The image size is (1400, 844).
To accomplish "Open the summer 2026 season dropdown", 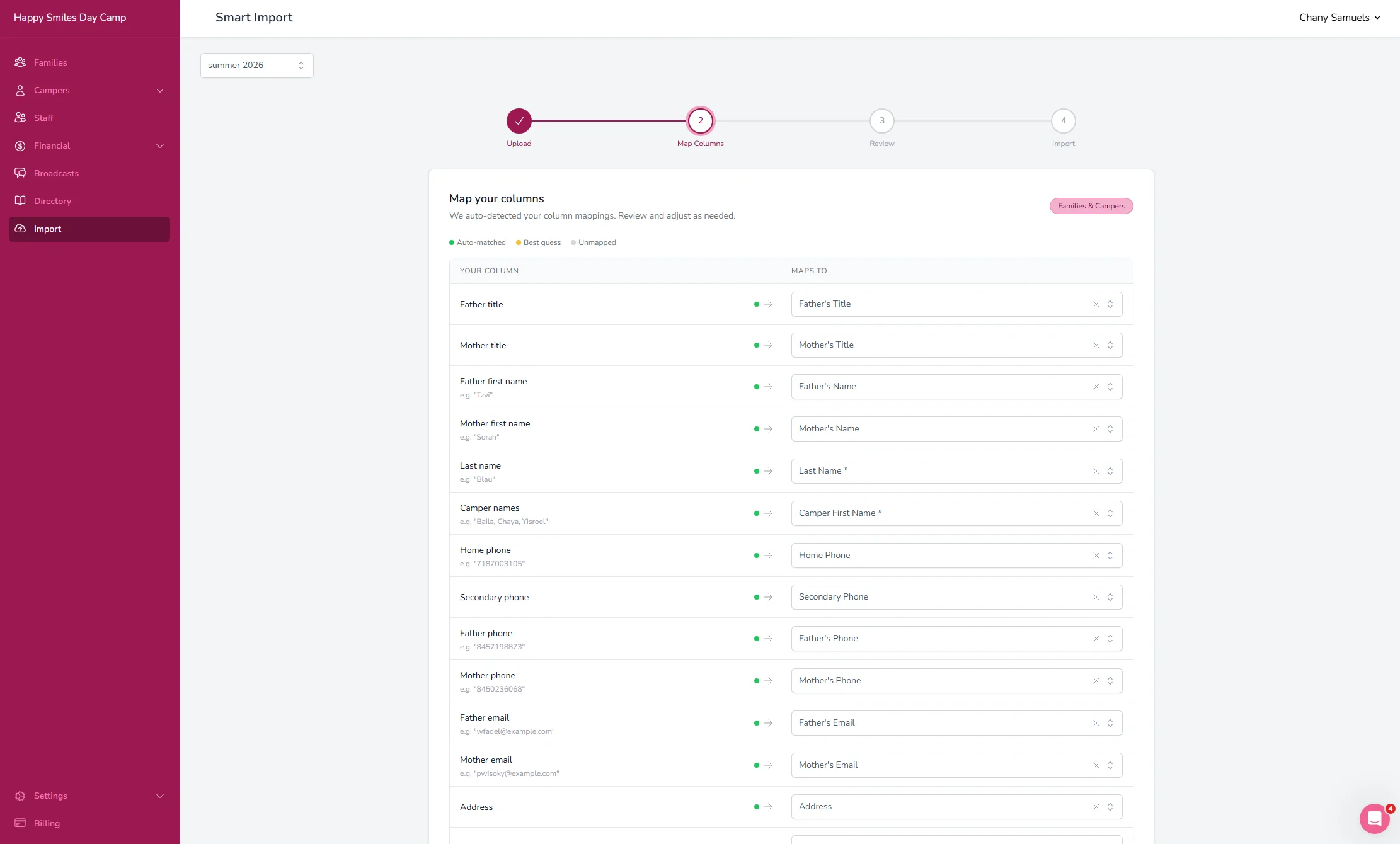I will click(x=257, y=66).
